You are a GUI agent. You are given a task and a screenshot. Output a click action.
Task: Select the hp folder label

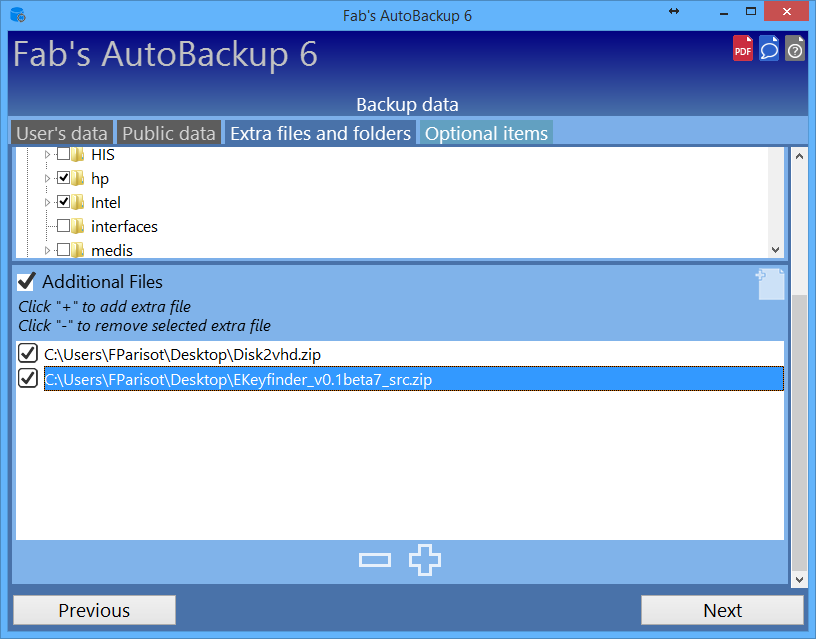[x=100, y=178]
